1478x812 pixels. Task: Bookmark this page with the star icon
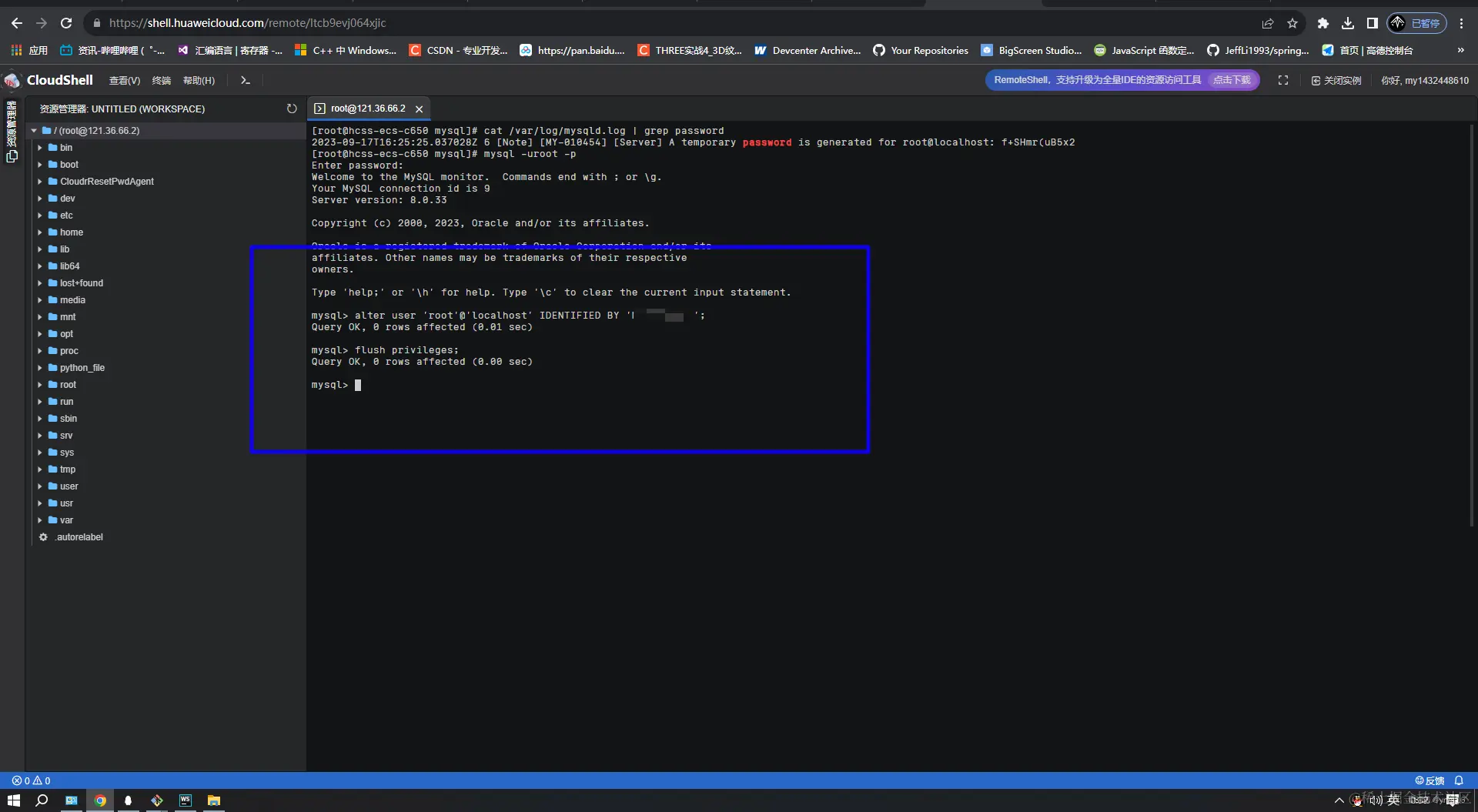(1292, 23)
